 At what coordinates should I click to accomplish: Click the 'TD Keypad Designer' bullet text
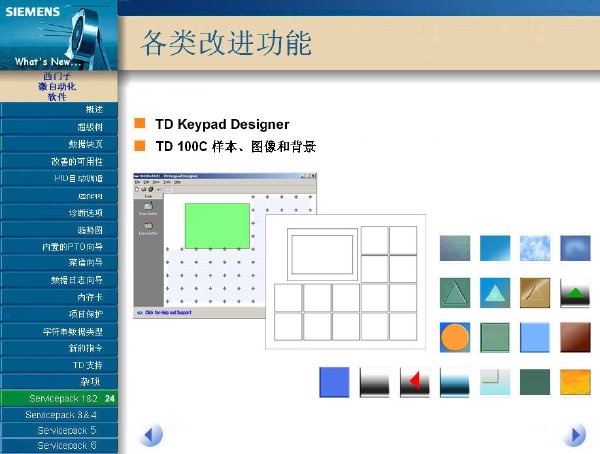(222, 124)
